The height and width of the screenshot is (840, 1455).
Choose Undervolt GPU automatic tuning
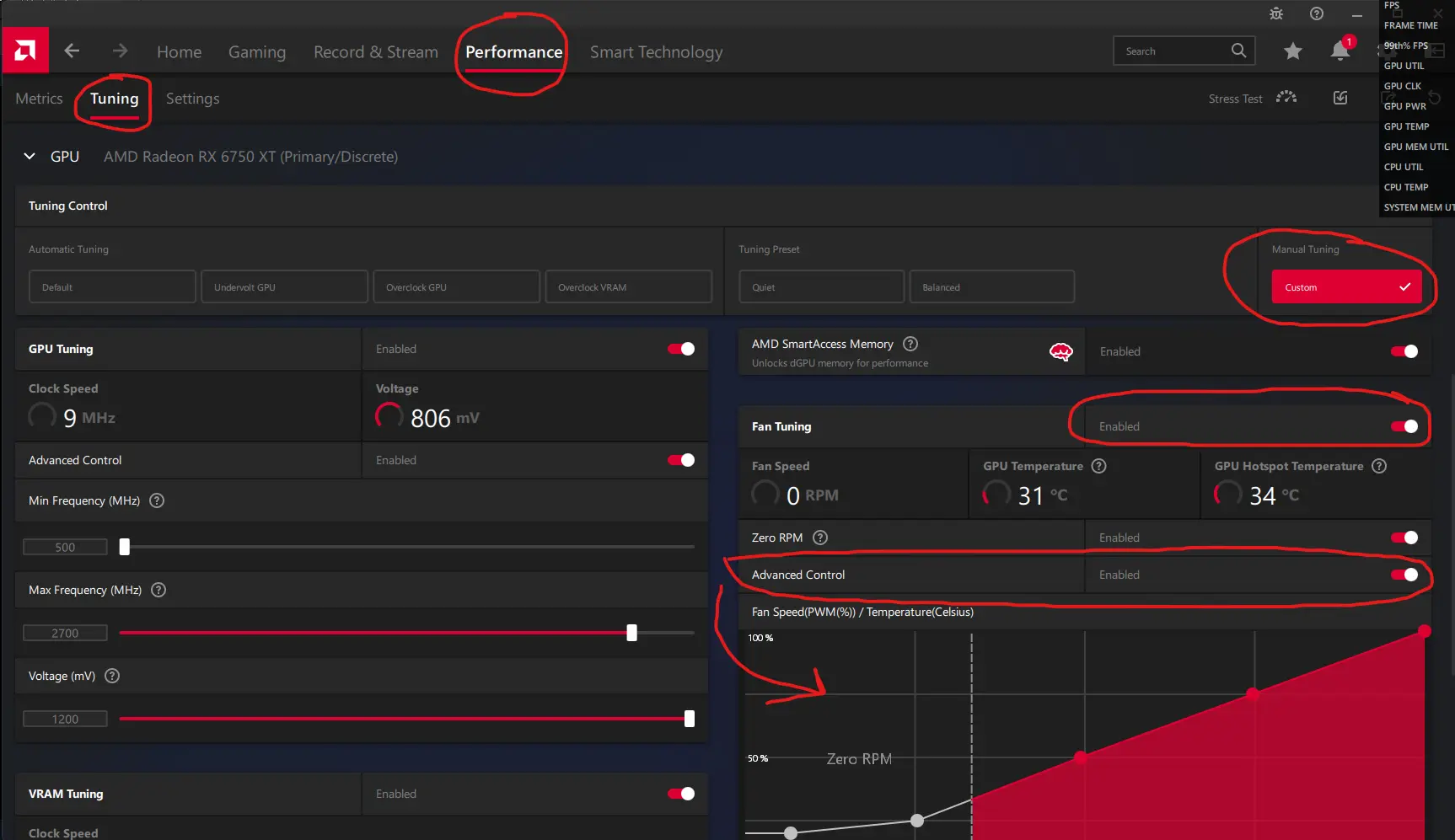coord(285,286)
